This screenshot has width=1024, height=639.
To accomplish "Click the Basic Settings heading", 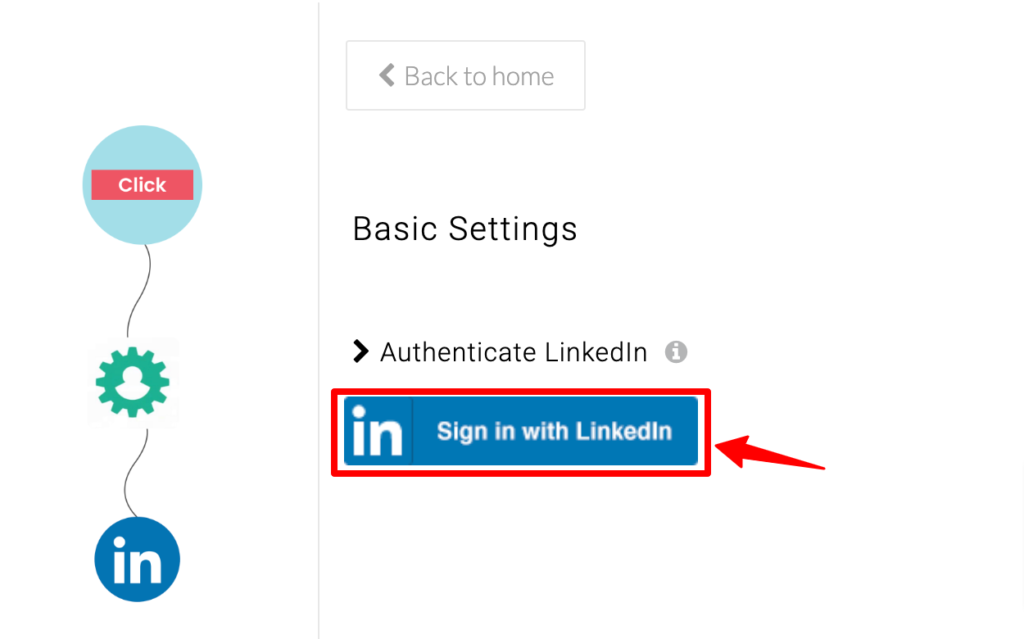I will [x=464, y=229].
